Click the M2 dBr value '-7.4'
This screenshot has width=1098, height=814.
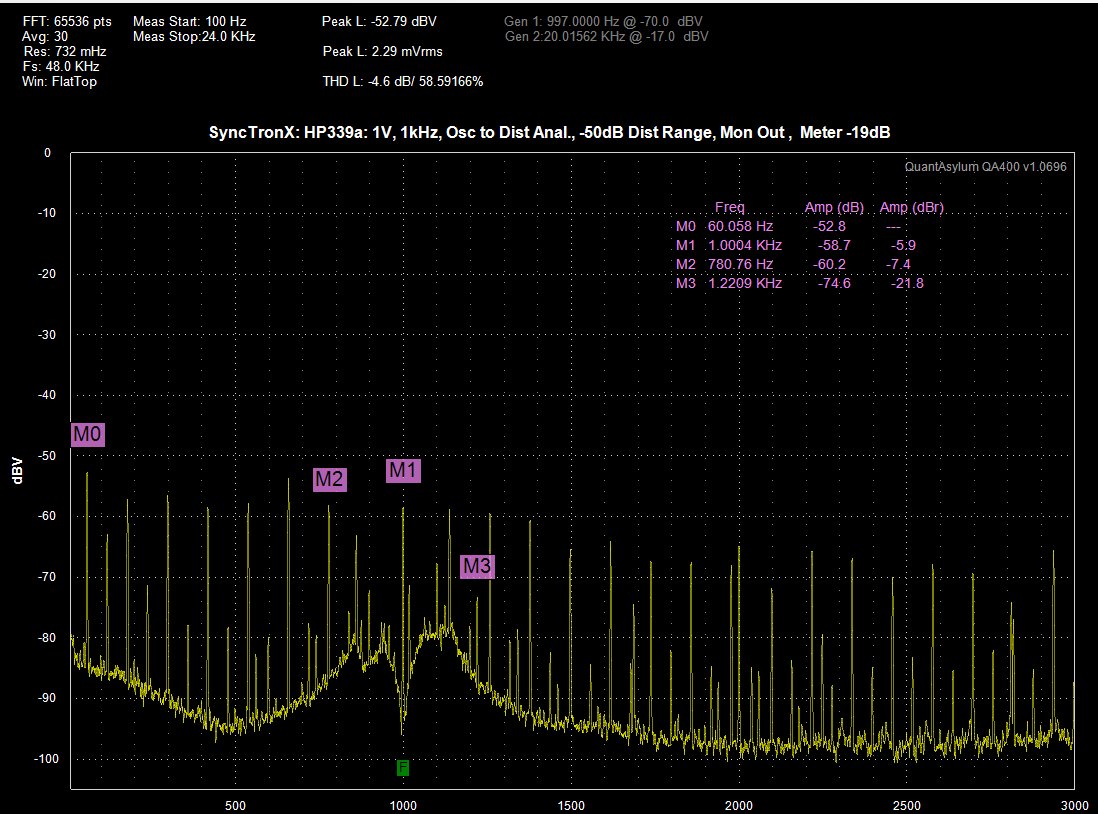click(898, 264)
